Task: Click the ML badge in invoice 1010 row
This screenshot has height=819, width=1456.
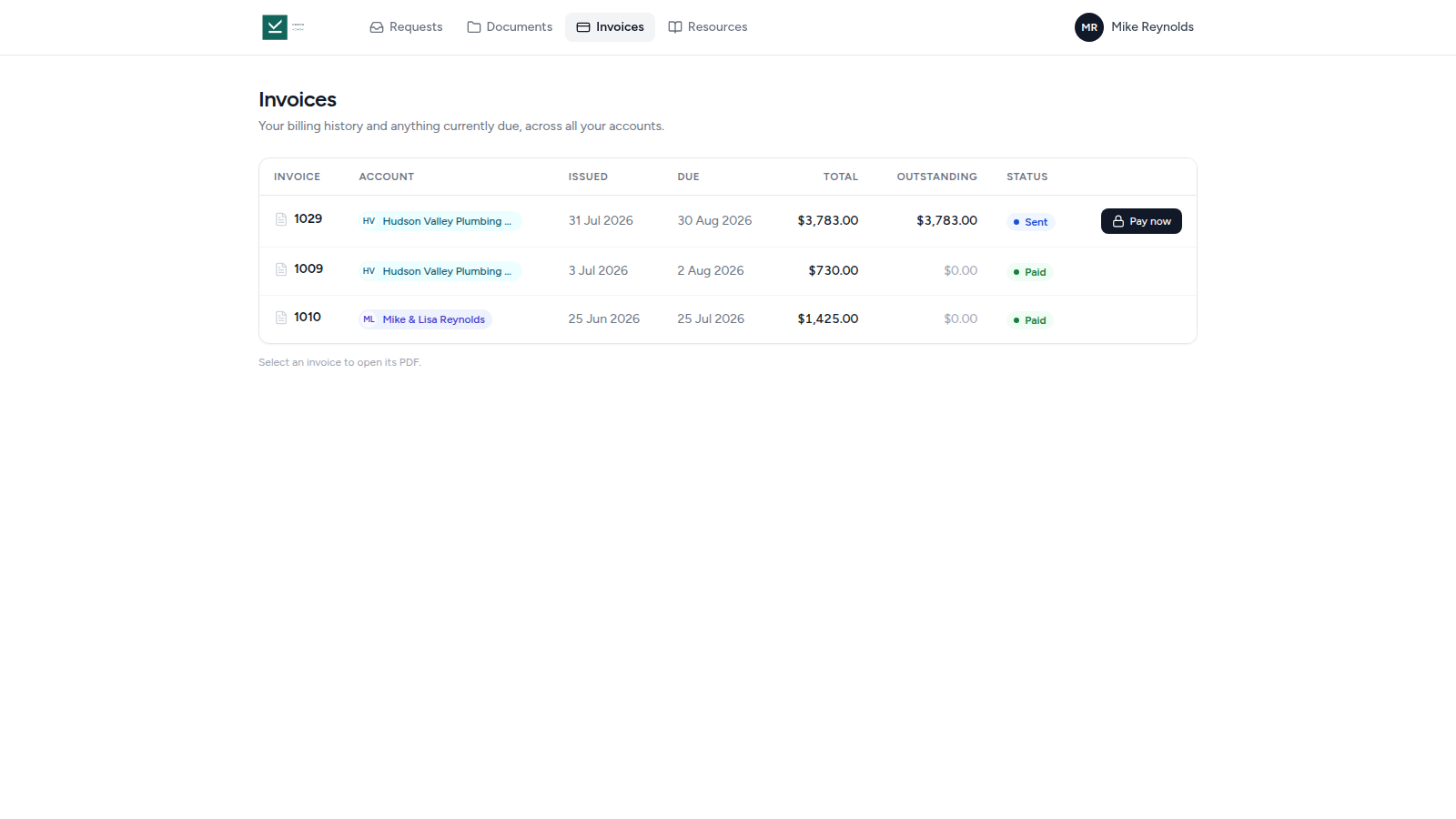Action: [x=369, y=319]
